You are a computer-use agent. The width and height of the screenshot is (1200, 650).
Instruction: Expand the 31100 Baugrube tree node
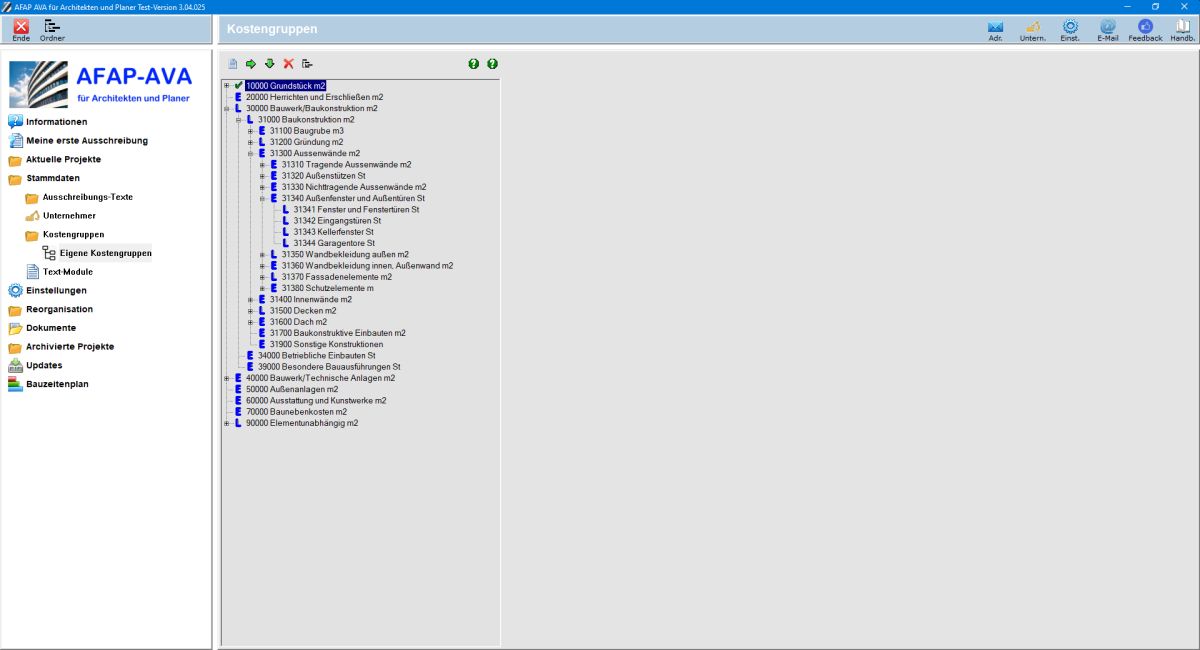pyautogui.click(x=250, y=131)
